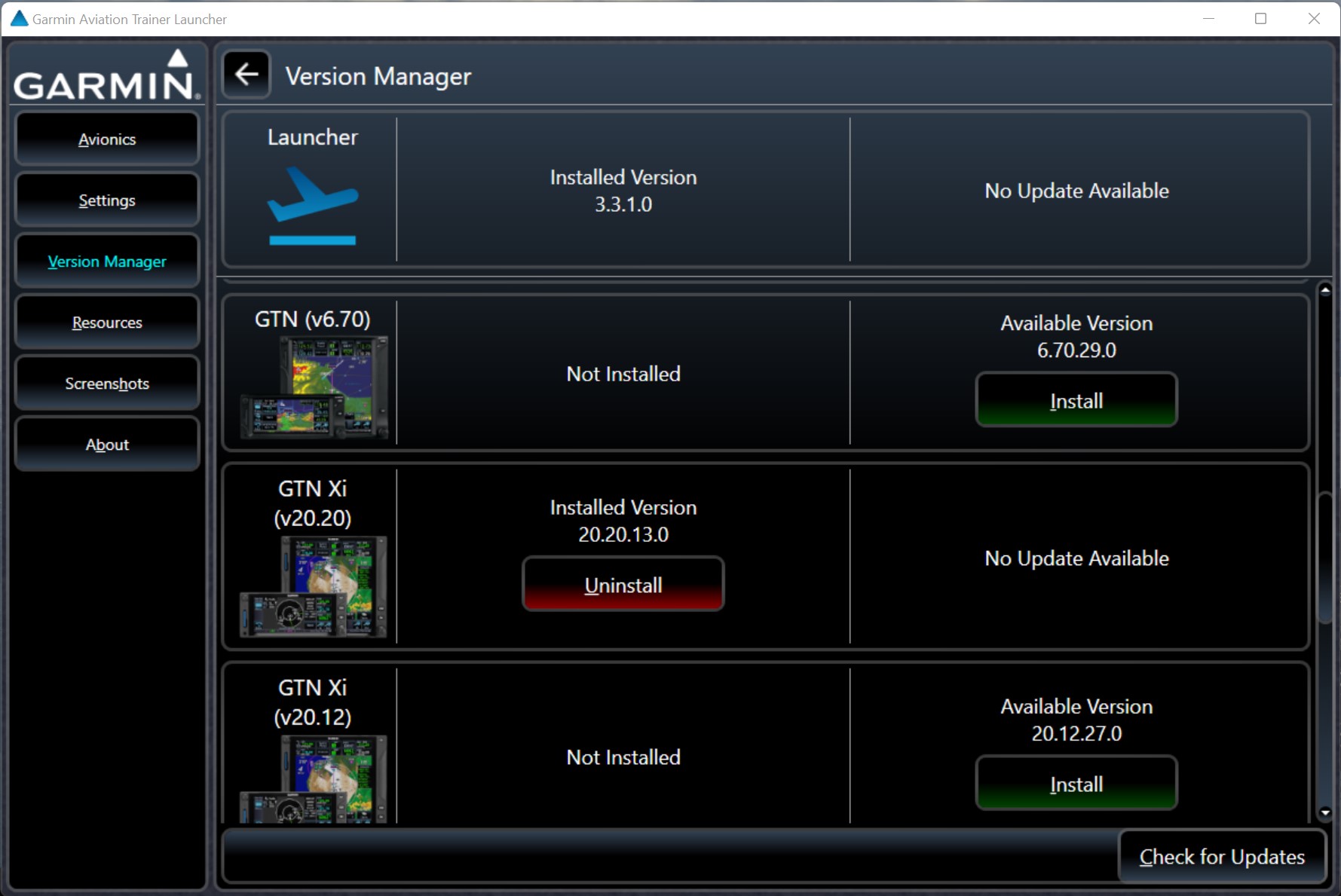The width and height of the screenshot is (1341, 896).
Task: Click the scrollbar down arrow
Action: pos(1325,812)
